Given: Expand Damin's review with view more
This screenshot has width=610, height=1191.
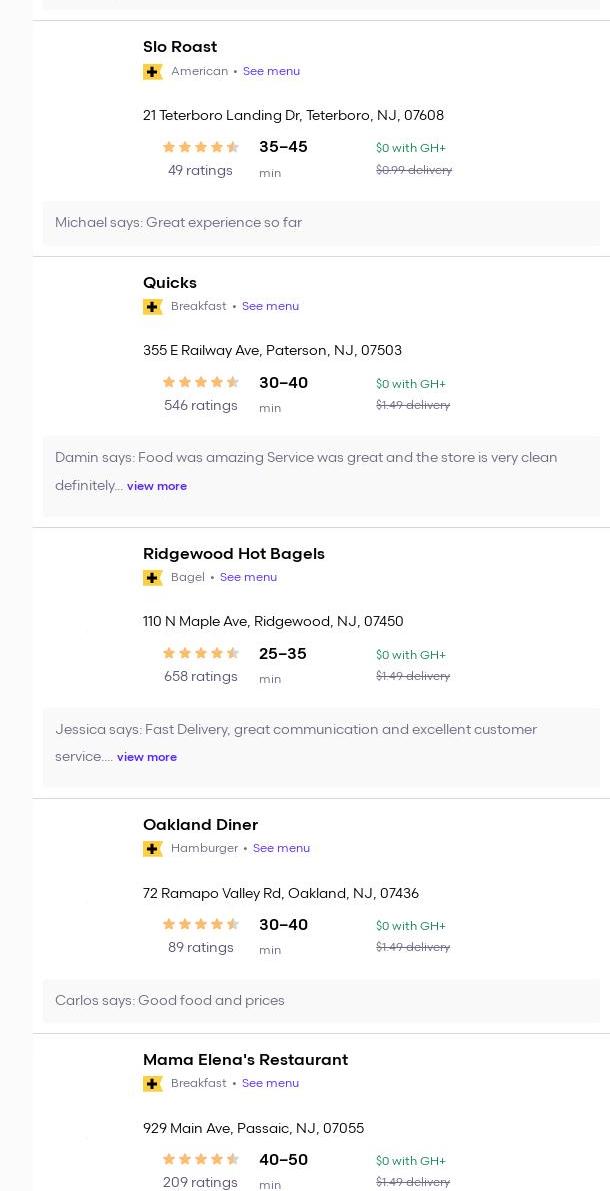Looking at the screenshot, I should coord(156,486).
